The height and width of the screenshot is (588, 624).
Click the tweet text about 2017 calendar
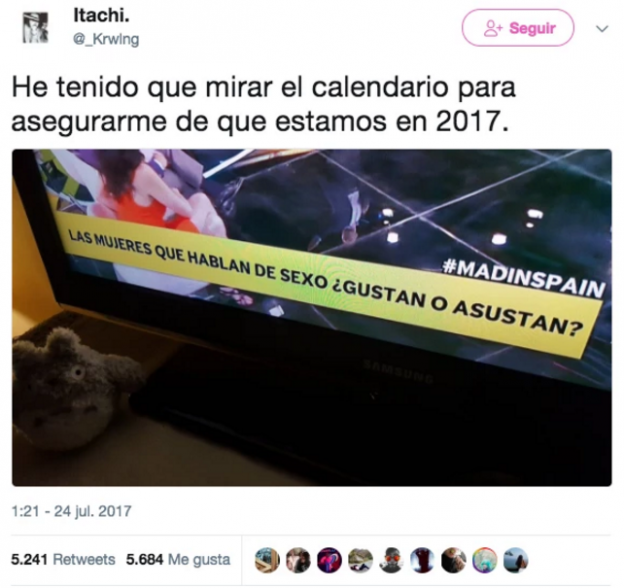(263, 104)
